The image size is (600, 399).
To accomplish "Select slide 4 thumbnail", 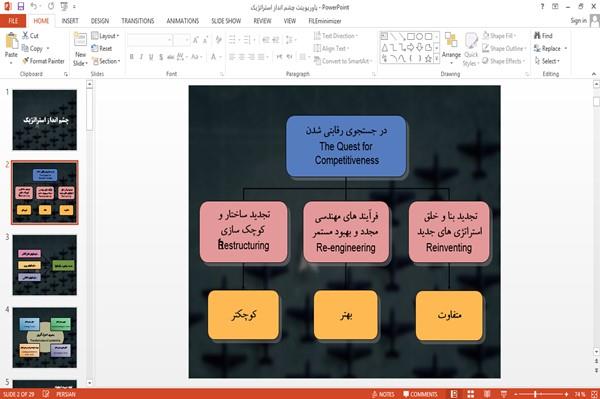I will tap(45, 337).
